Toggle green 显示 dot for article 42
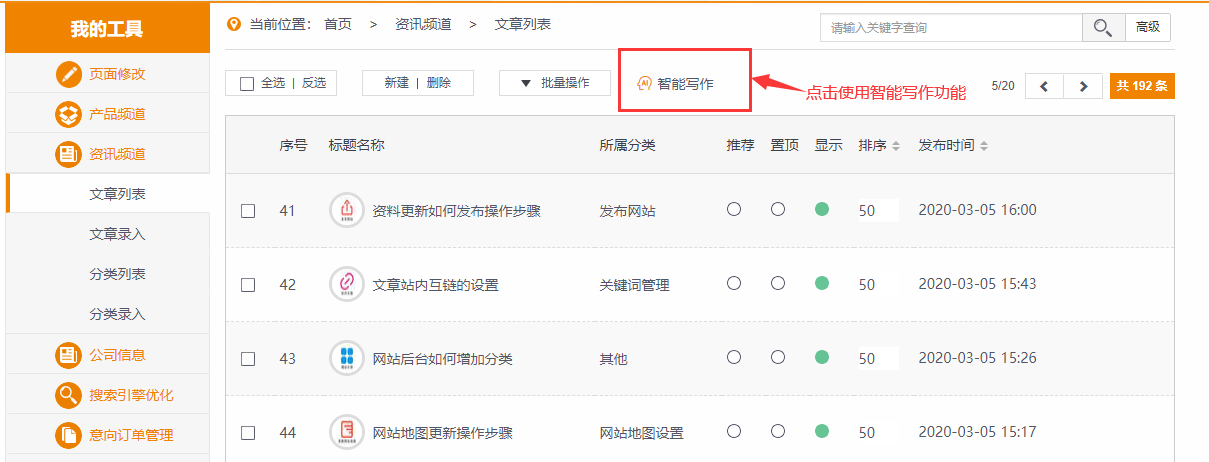Screen dimensions: 1209x462 (x=822, y=283)
